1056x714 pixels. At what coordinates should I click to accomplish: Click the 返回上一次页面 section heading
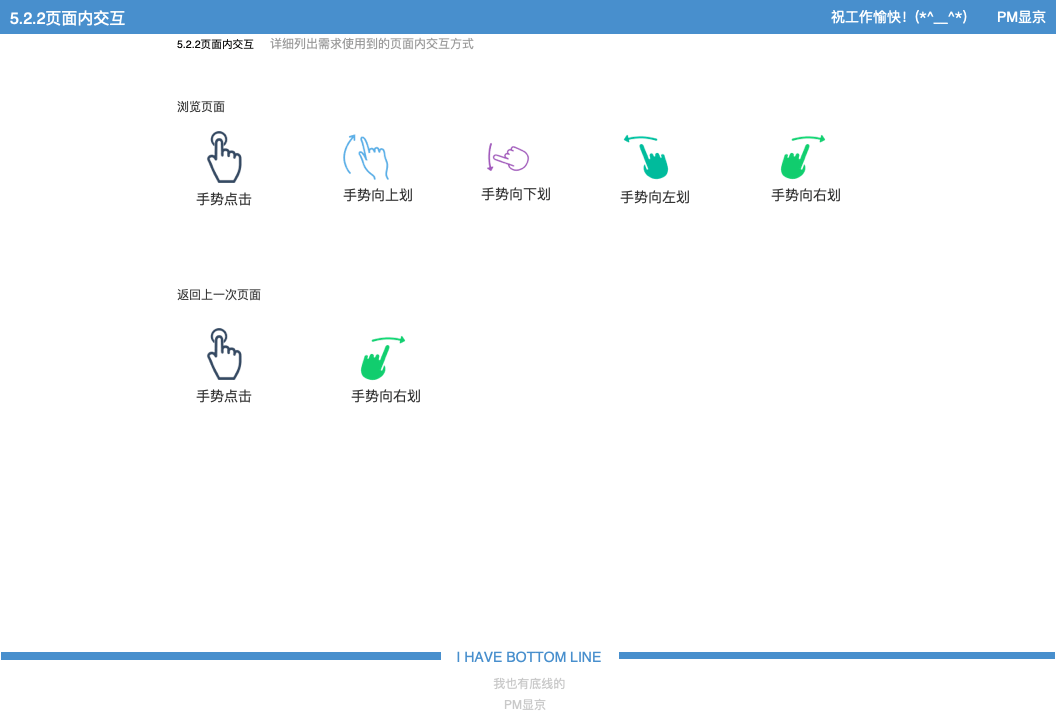pyautogui.click(x=219, y=295)
